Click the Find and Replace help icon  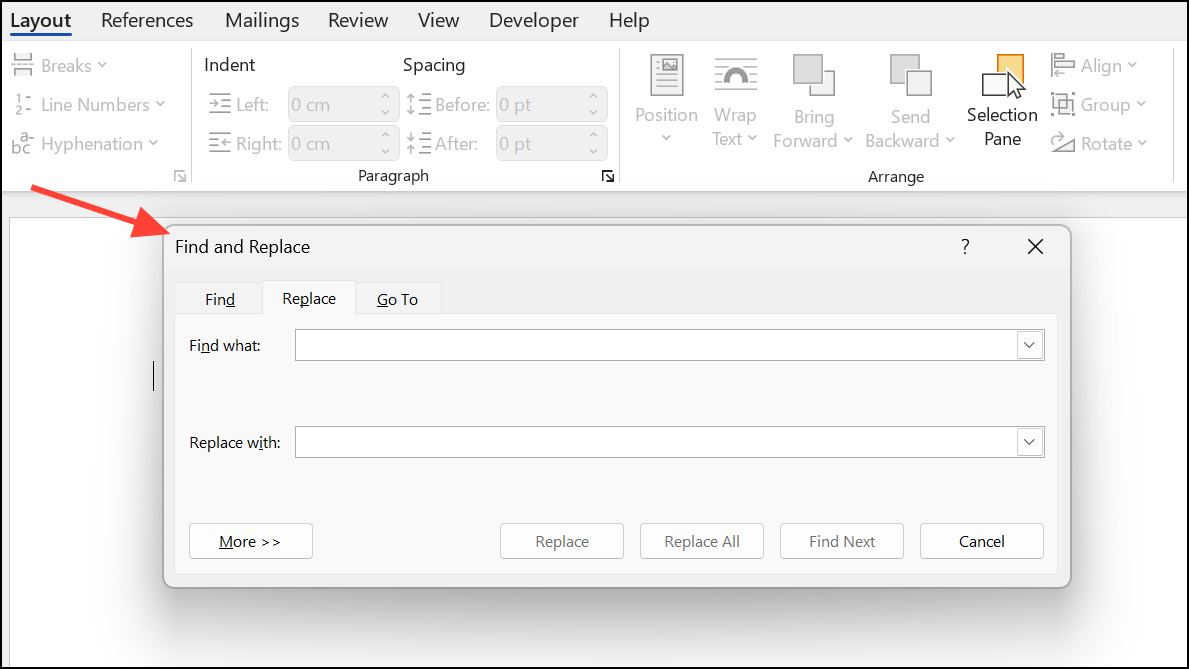pyautogui.click(x=965, y=247)
